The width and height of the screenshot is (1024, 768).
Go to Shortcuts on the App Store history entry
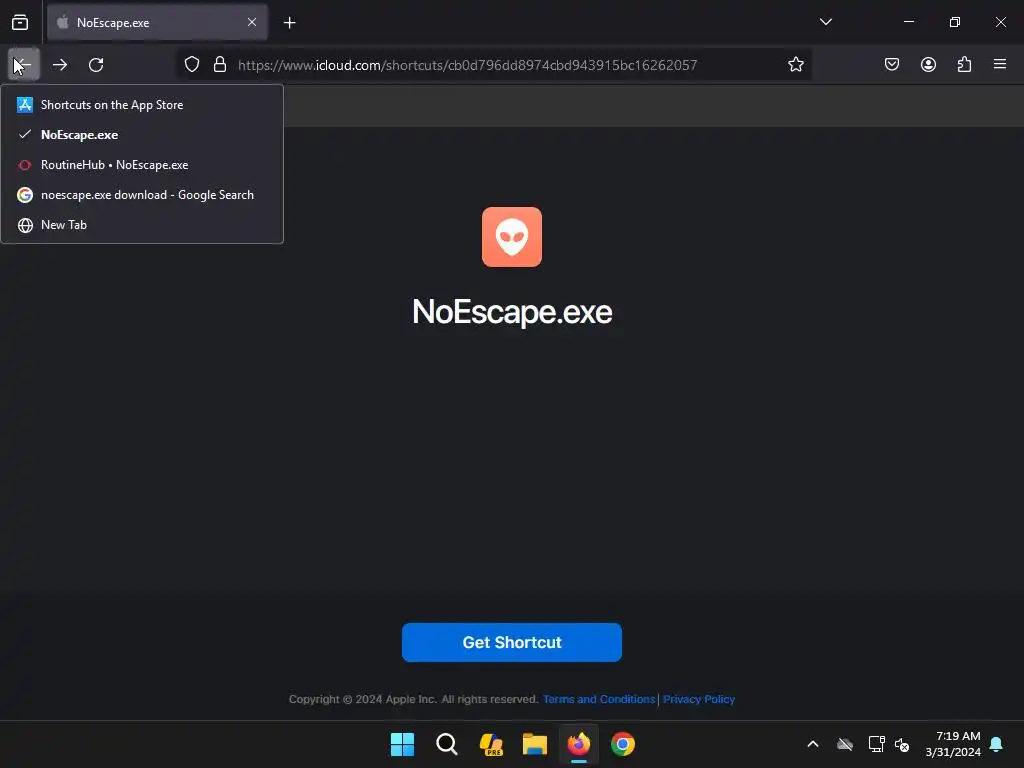coord(142,104)
